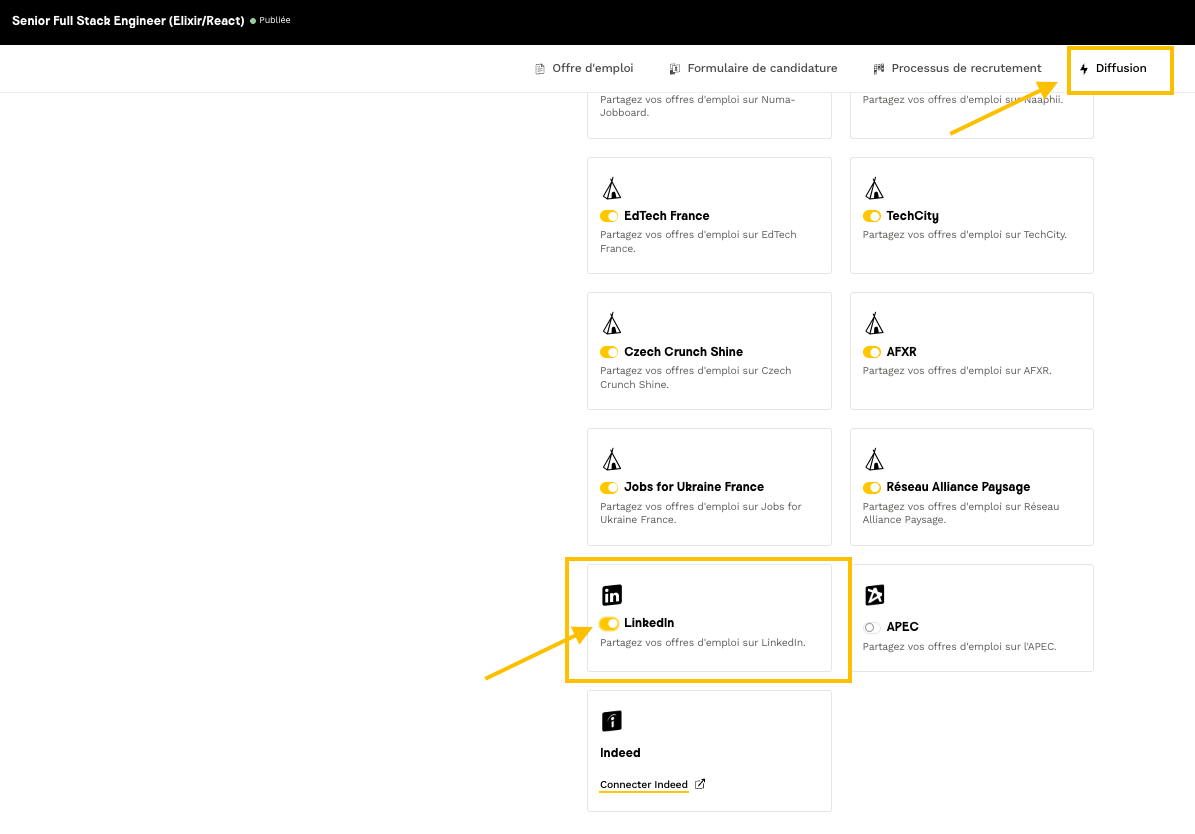Click the external link icon beside Connecter Indeed

pos(700,784)
